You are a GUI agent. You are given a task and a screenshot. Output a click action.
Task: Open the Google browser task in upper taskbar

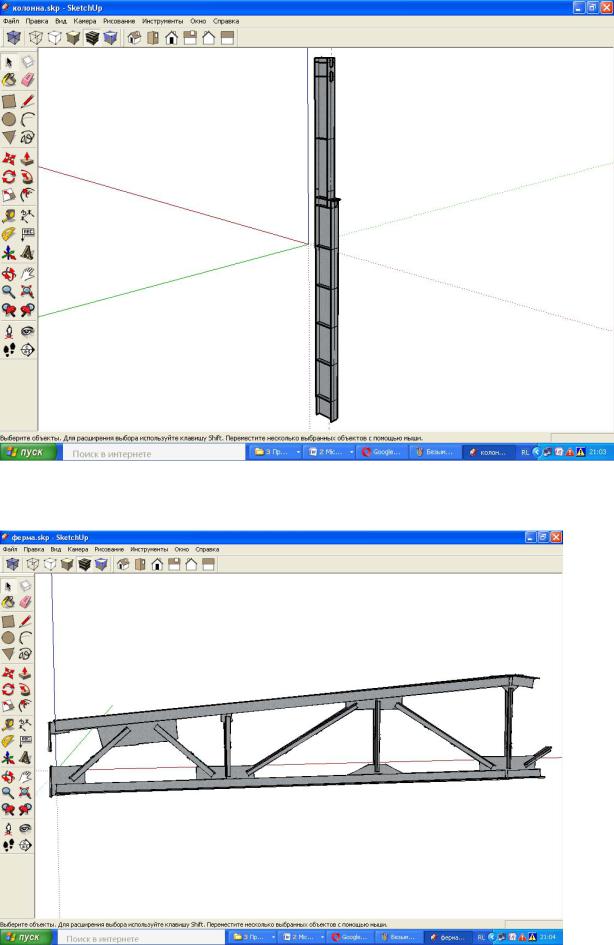(380, 452)
